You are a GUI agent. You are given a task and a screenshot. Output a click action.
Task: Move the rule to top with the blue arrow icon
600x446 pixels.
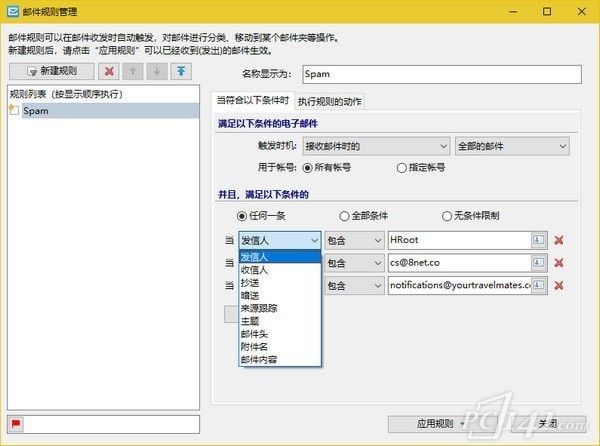(181, 71)
